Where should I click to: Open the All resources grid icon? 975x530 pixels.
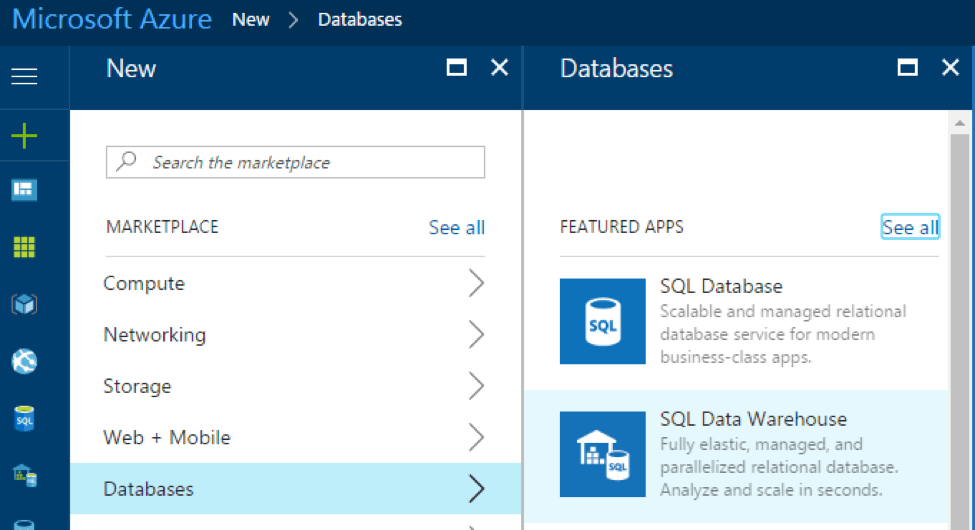[24, 247]
